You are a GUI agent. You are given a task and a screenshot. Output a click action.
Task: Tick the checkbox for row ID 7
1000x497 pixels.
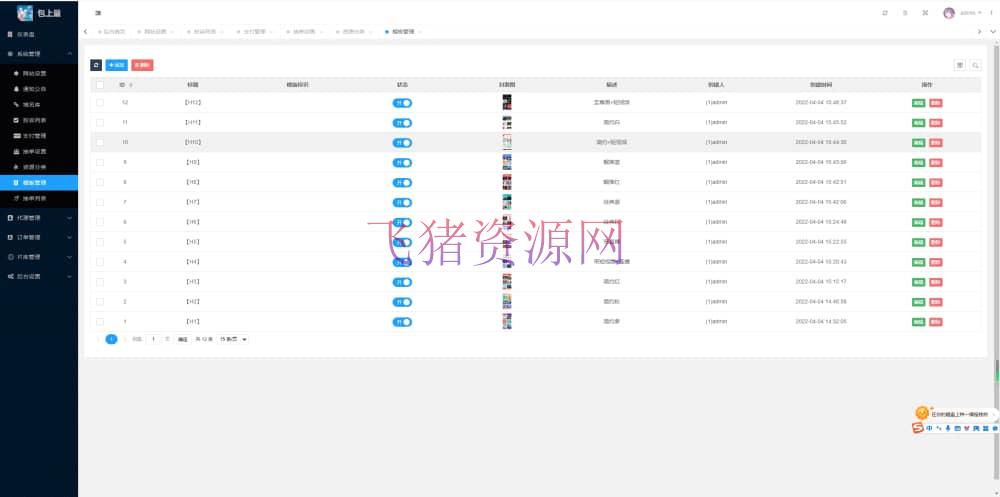[x=99, y=202]
